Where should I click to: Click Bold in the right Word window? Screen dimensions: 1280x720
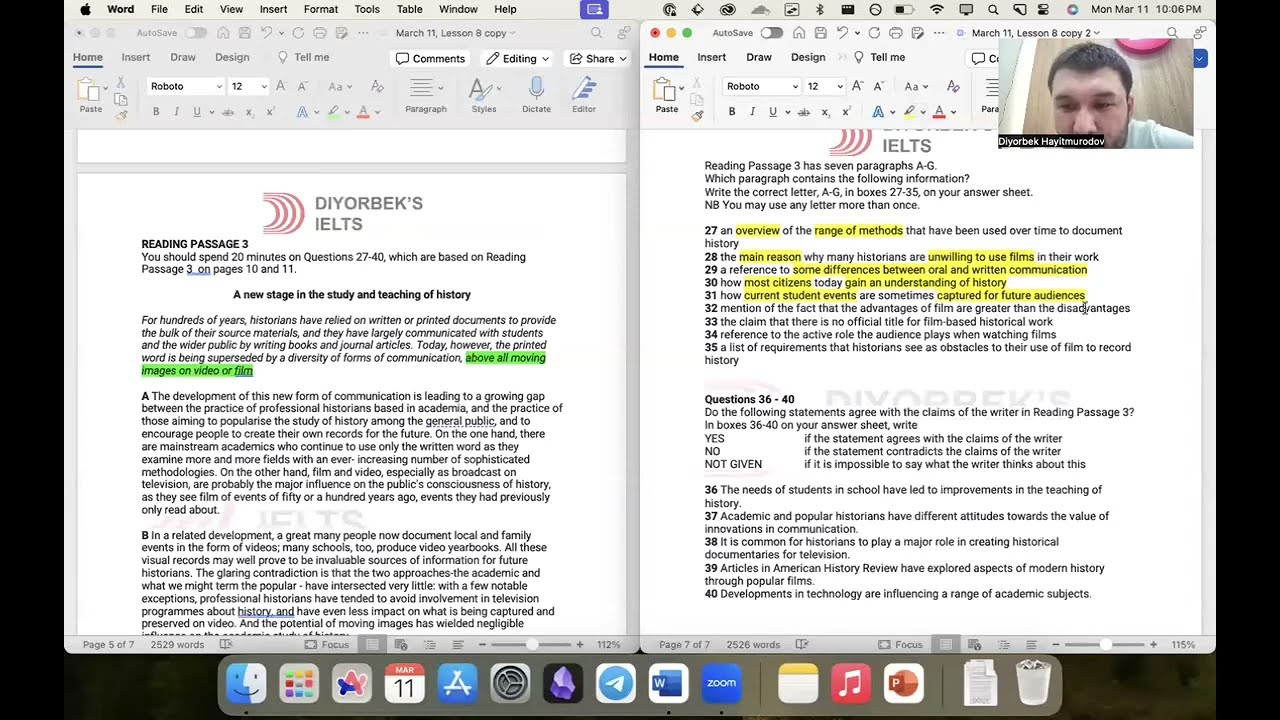coord(732,112)
